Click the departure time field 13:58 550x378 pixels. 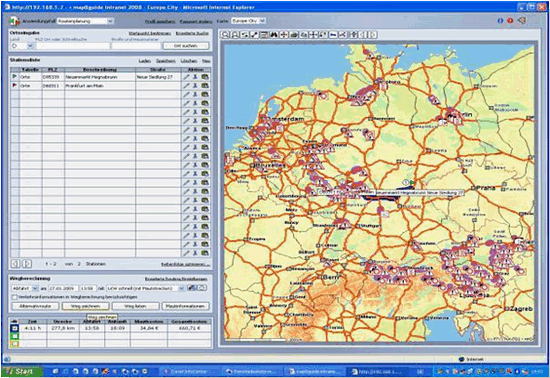coord(88,288)
